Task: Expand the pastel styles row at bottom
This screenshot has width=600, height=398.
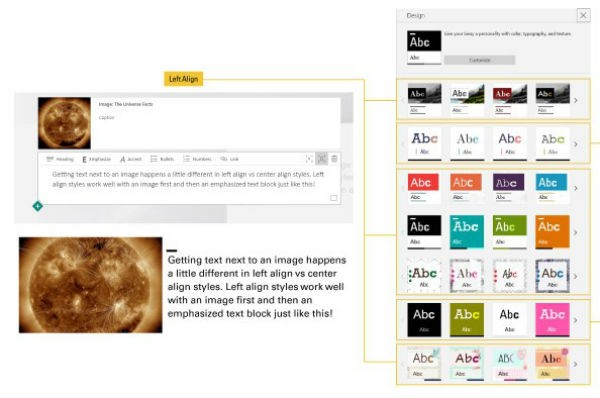Action: pos(576,364)
